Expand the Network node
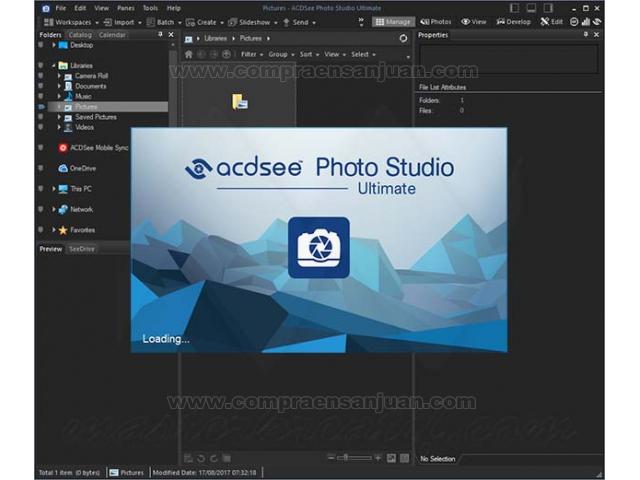The image size is (640, 480). (53, 209)
